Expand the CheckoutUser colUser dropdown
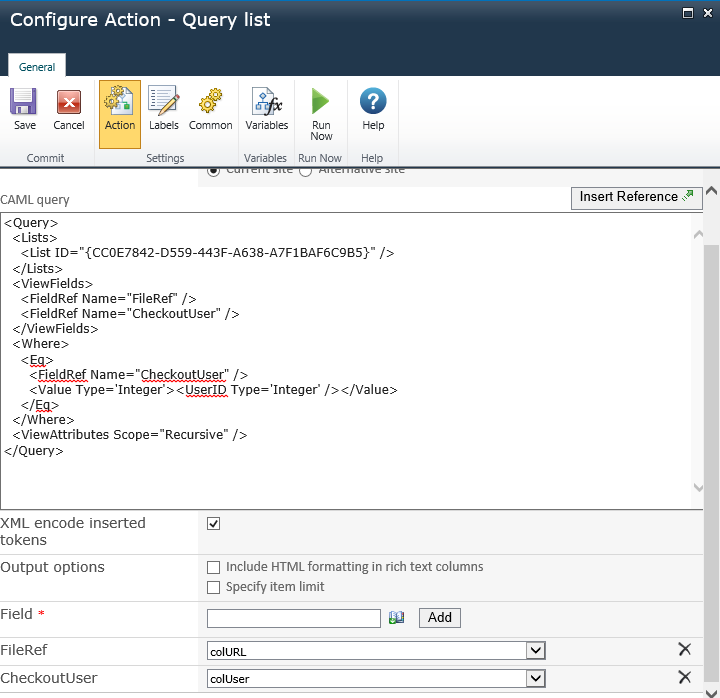 coord(536,678)
